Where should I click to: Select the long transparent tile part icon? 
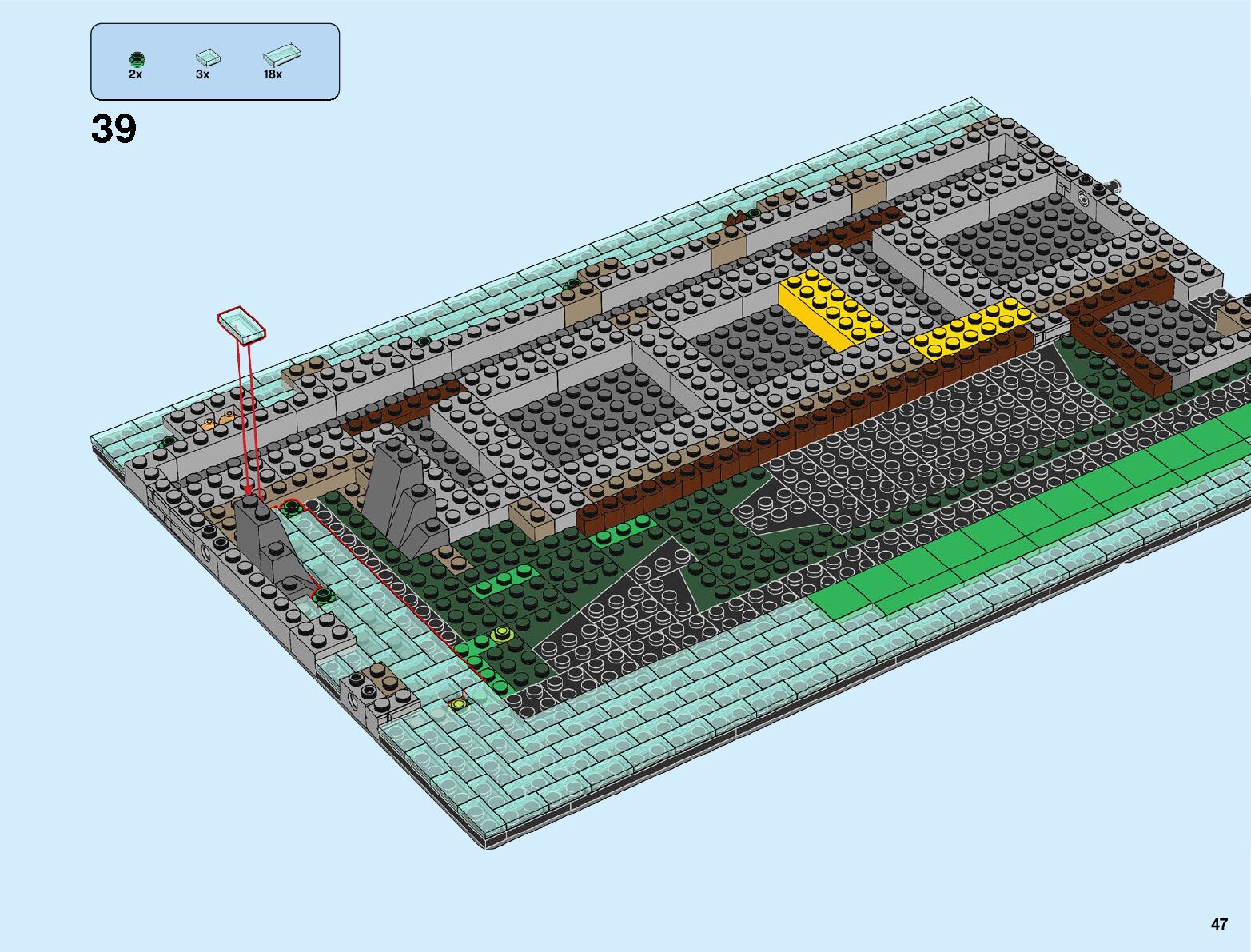281,54
